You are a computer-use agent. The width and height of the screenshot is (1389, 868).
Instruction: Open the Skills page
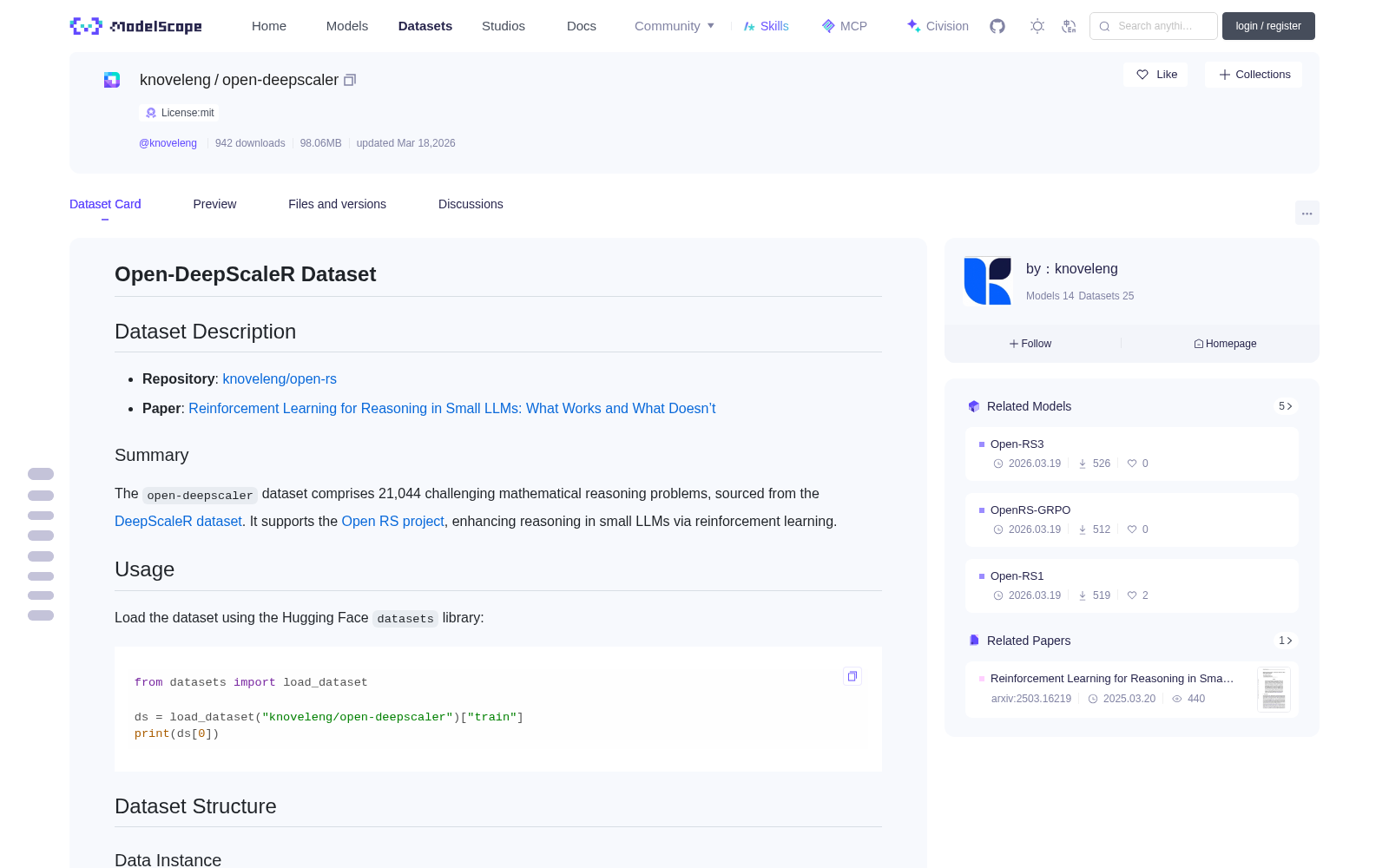tap(766, 26)
